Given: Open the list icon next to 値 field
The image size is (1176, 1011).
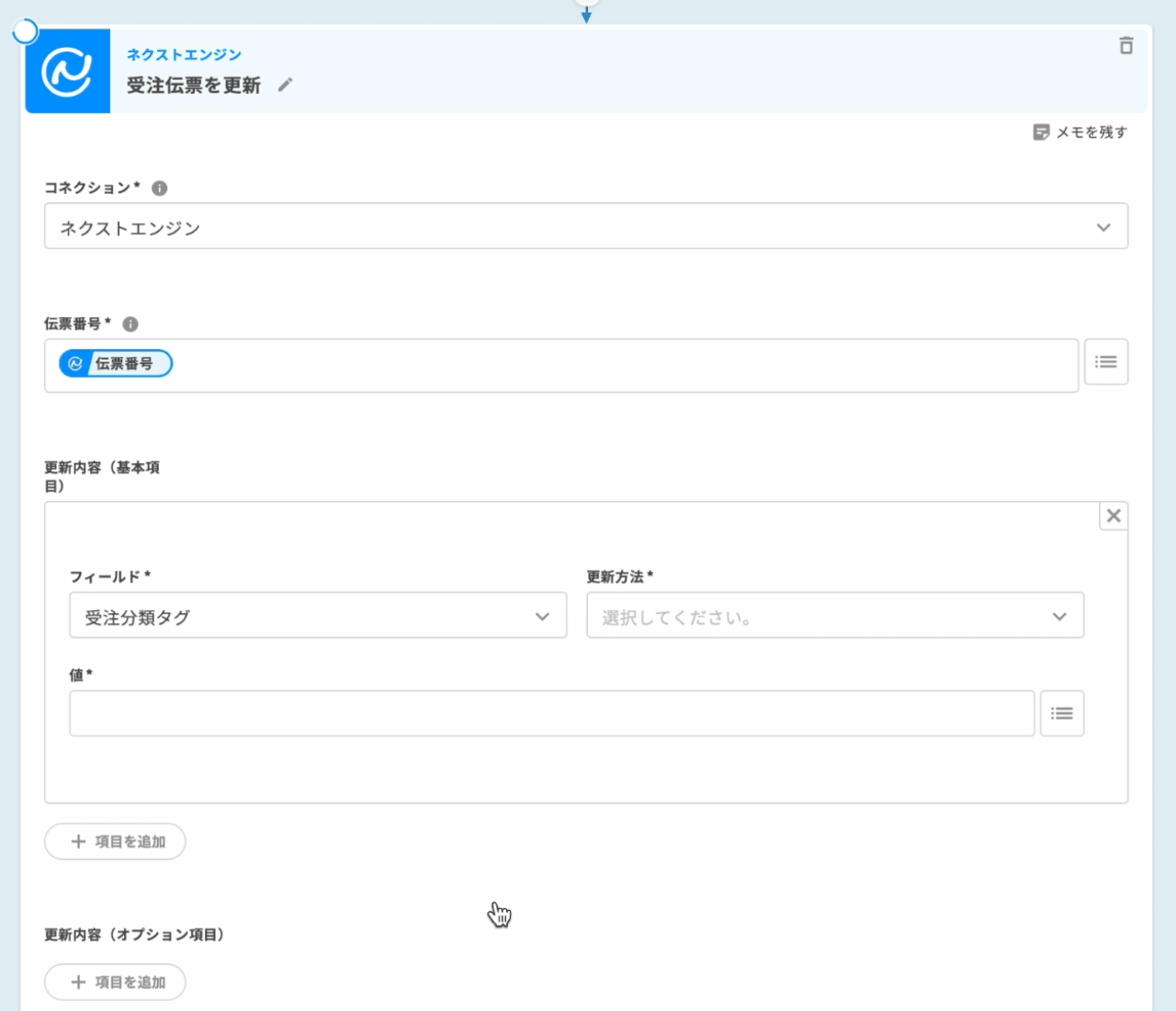Looking at the screenshot, I should pyautogui.click(x=1061, y=713).
